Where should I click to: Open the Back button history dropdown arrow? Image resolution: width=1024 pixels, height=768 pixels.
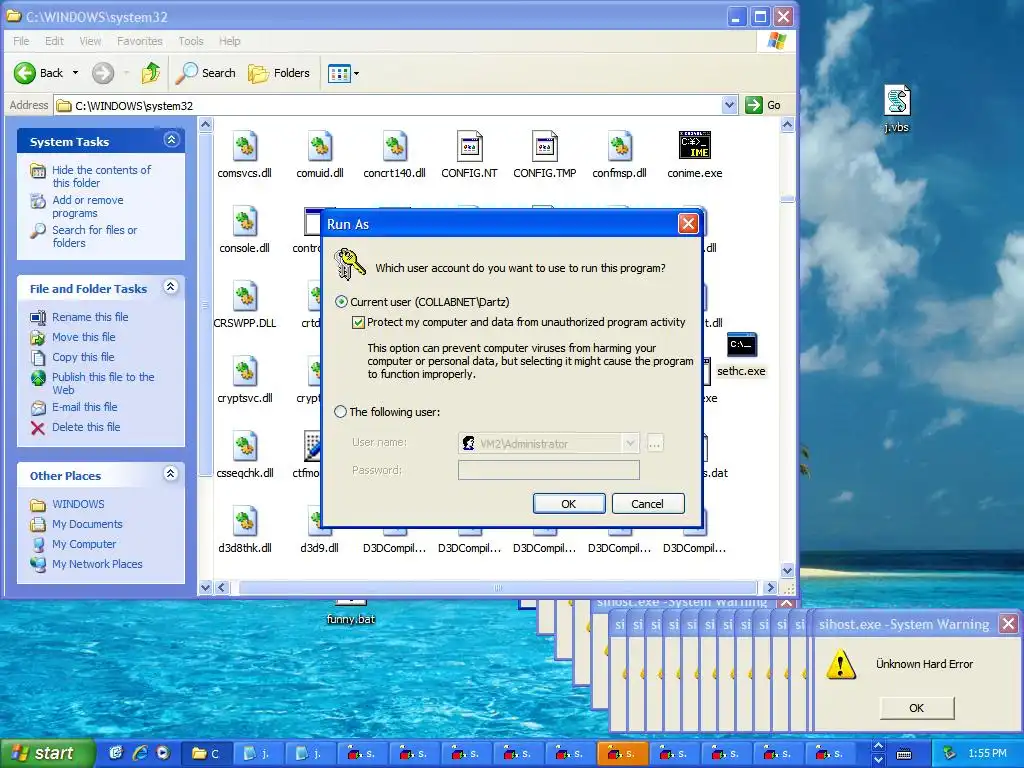pos(75,73)
